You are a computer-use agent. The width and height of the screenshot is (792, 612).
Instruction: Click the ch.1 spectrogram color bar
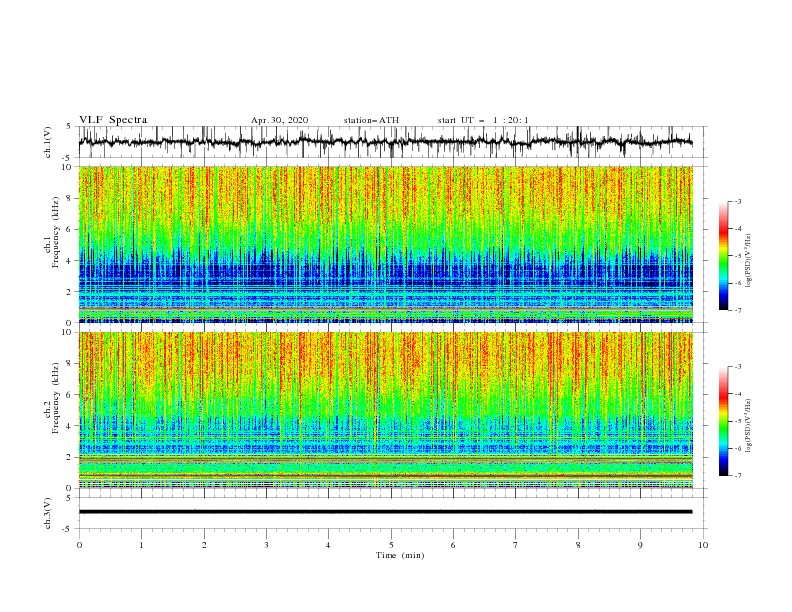pos(723,256)
